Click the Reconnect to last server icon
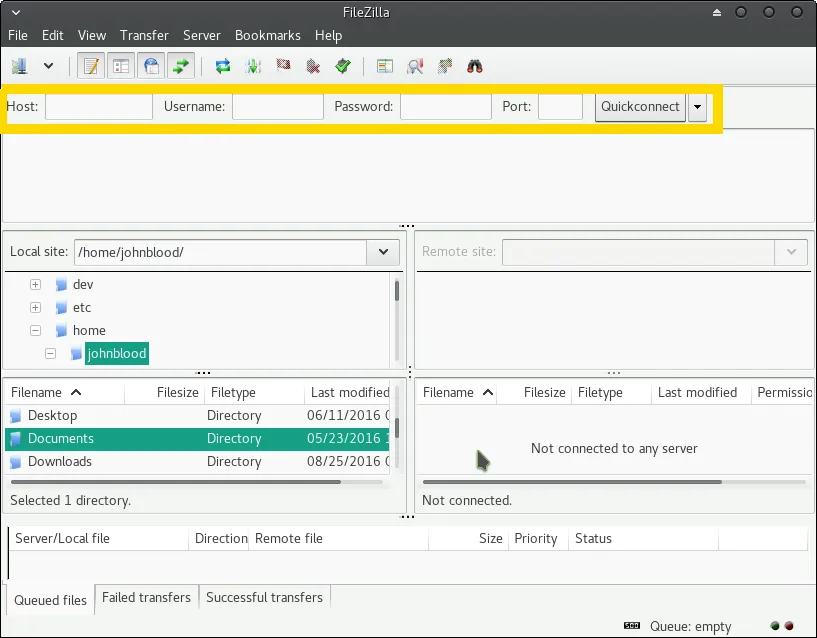 [x=343, y=67]
